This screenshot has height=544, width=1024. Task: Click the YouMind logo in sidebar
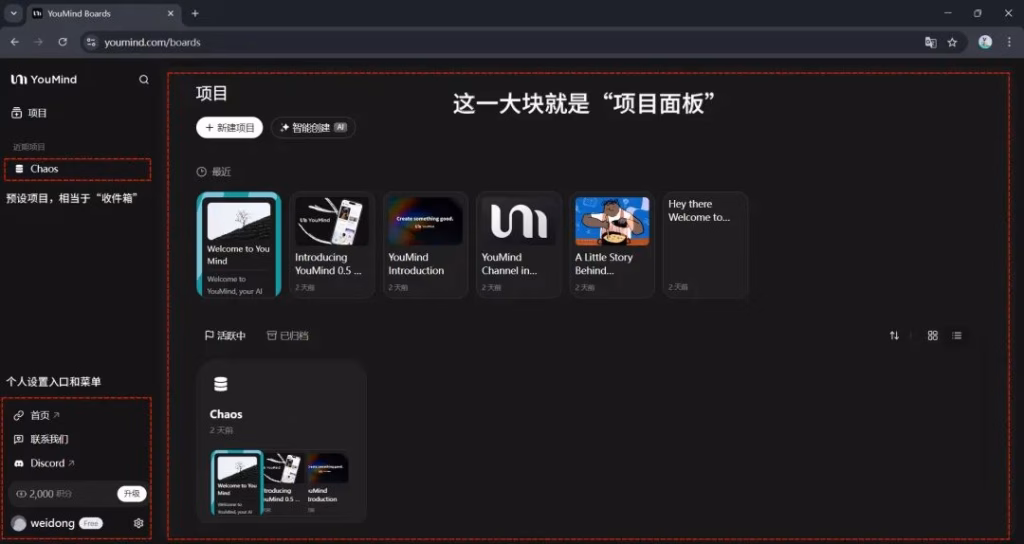click(x=43, y=80)
